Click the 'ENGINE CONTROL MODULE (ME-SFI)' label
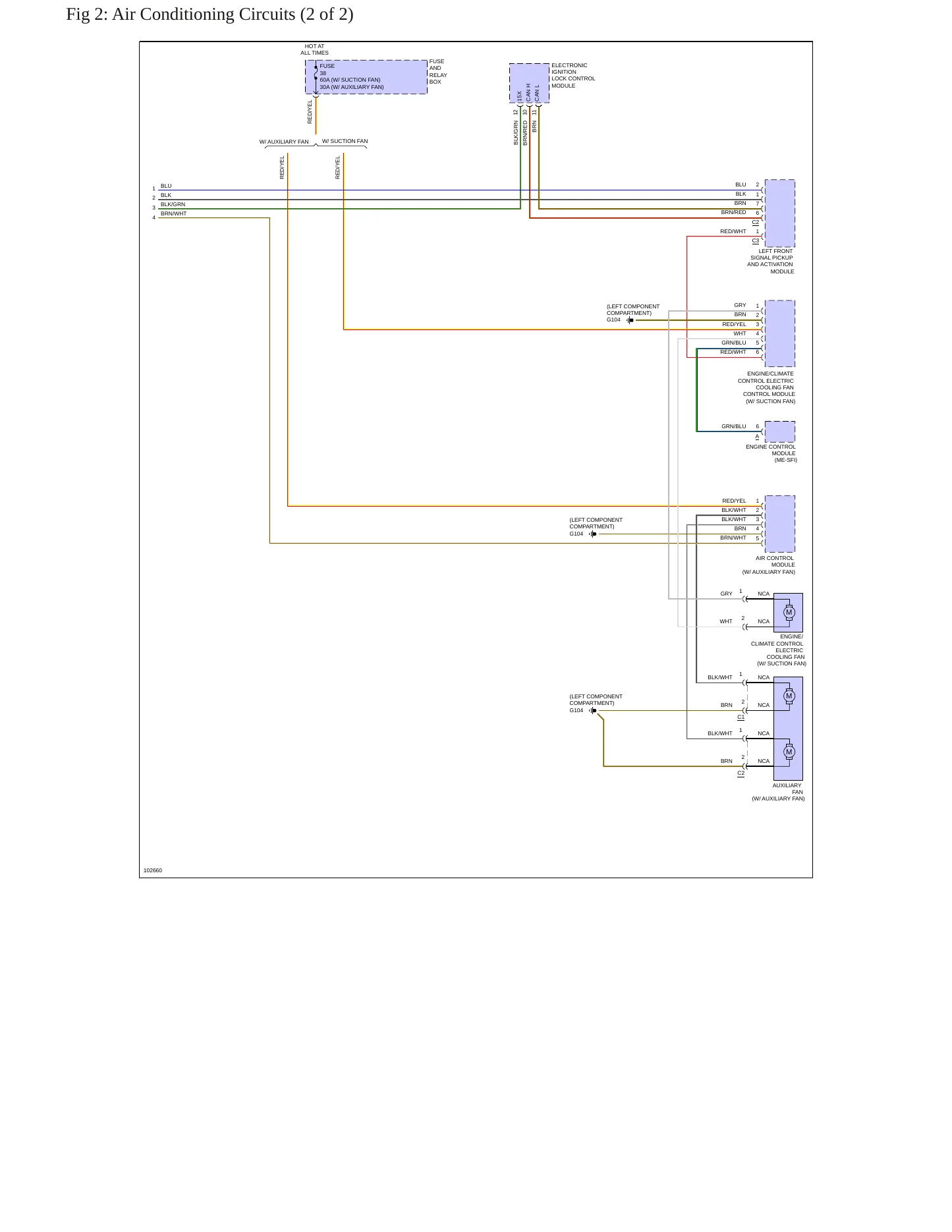Viewport: 952px width, 1232px height. (771, 453)
